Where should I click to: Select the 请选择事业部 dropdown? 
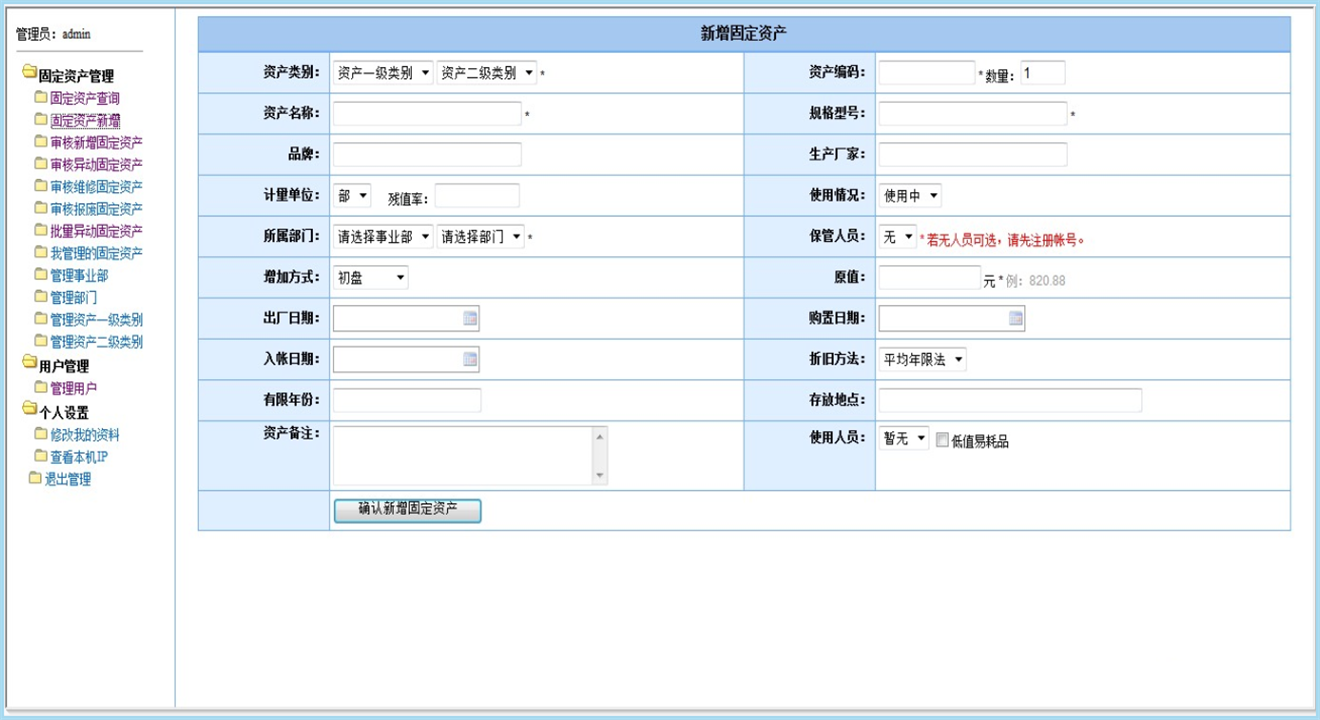[383, 237]
